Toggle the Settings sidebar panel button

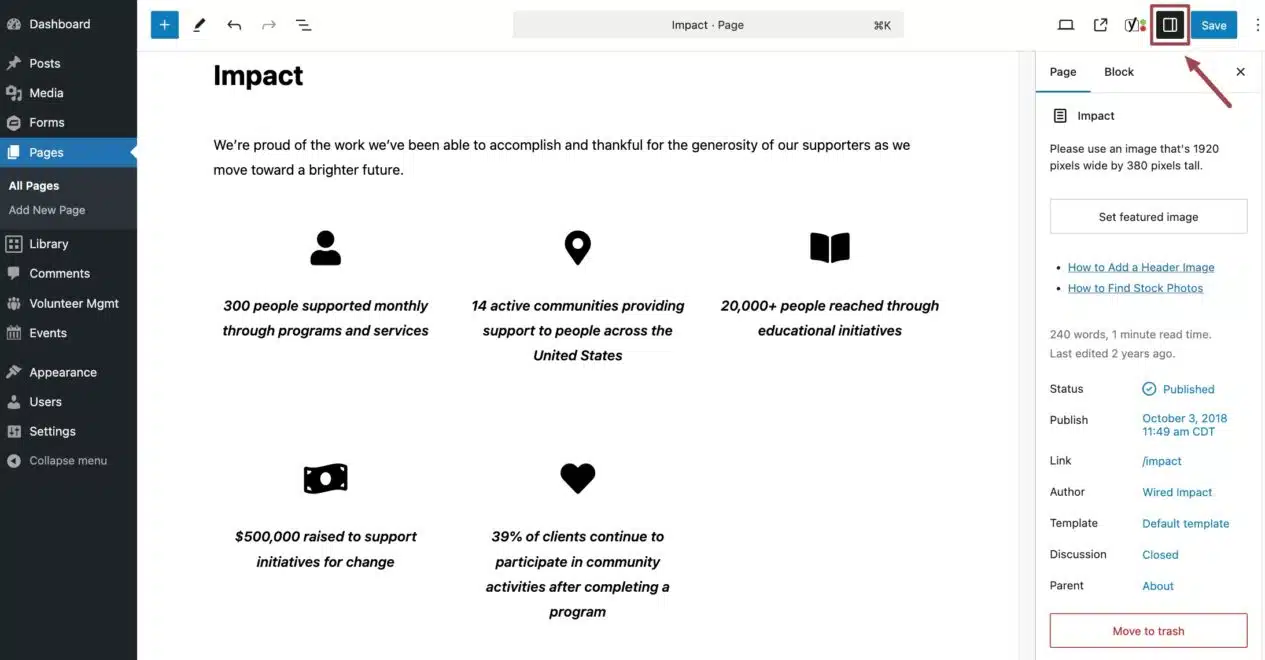(1169, 25)
